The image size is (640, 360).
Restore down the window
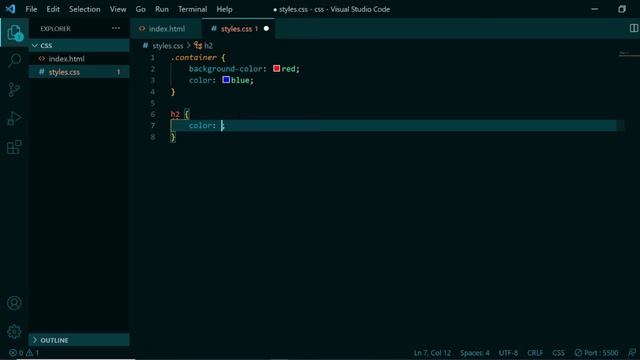pos(621,9)
